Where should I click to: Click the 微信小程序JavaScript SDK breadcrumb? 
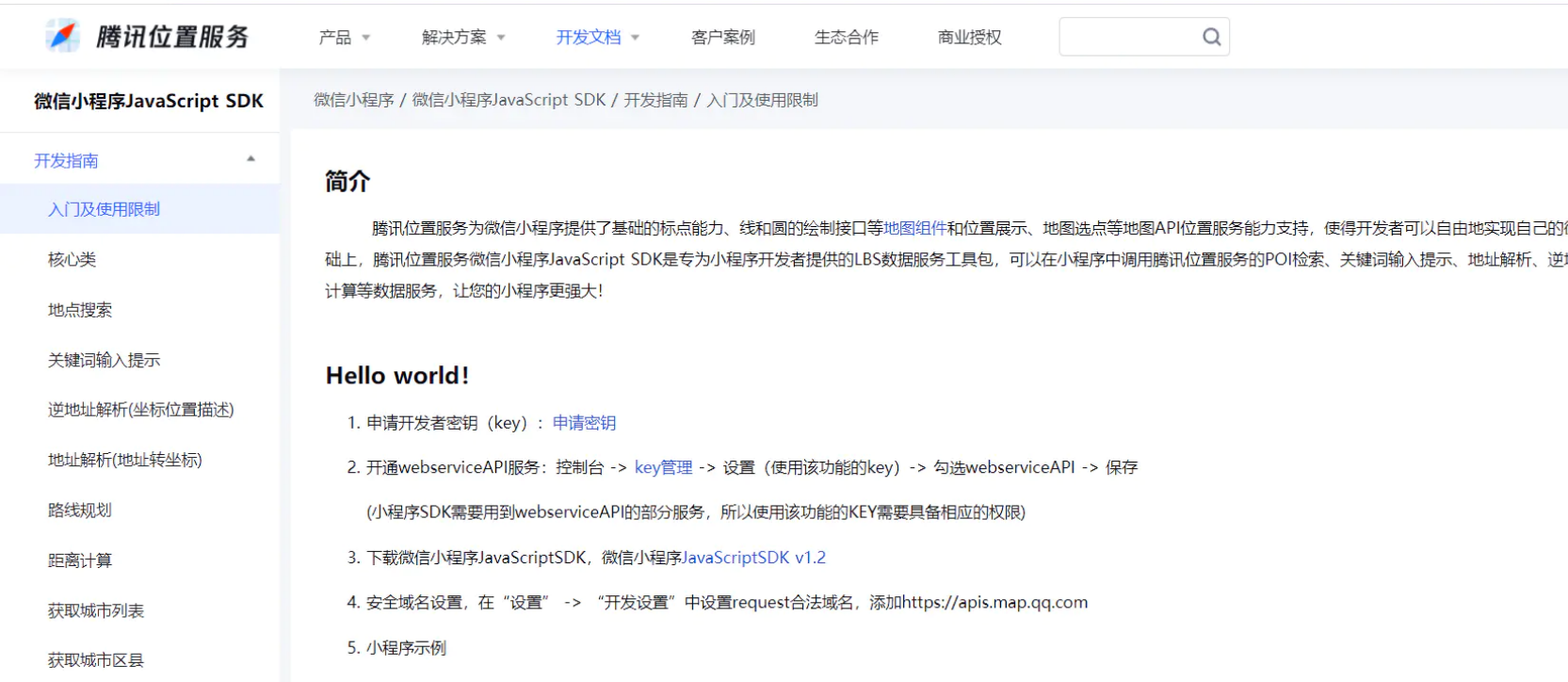(x=509, y=100)
